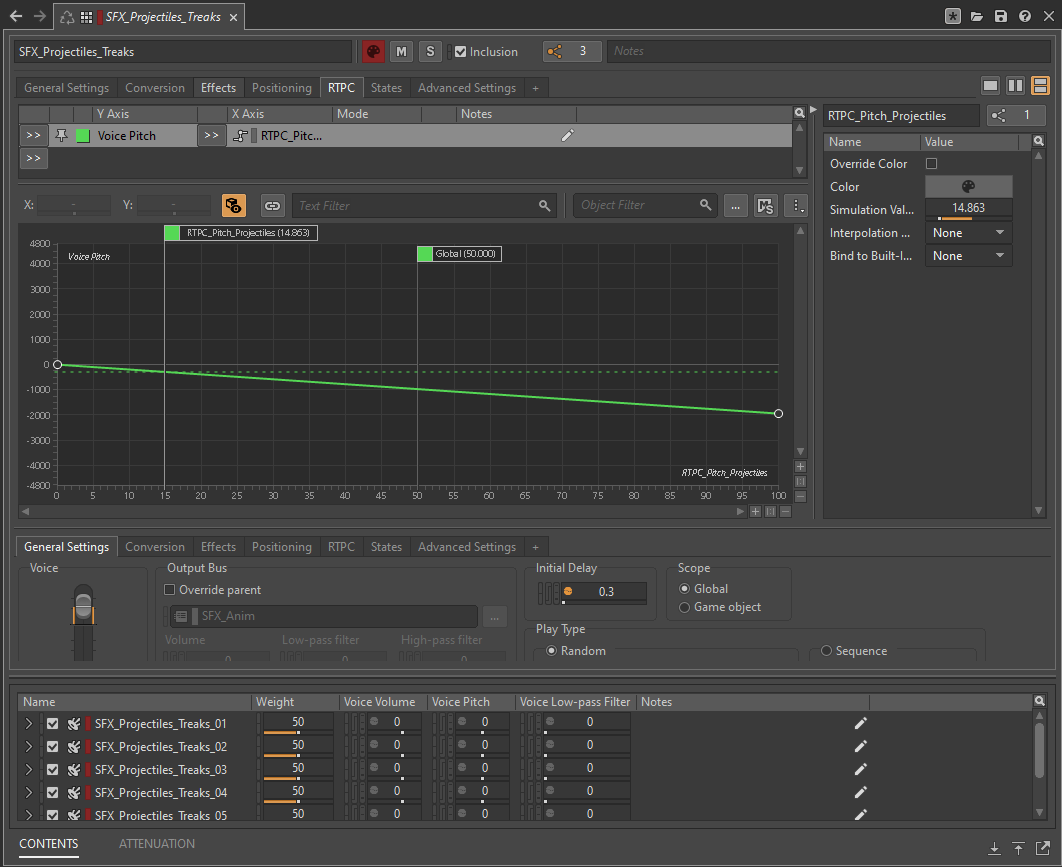Open the ATTENUATION tab at bottom

[157, 844]
